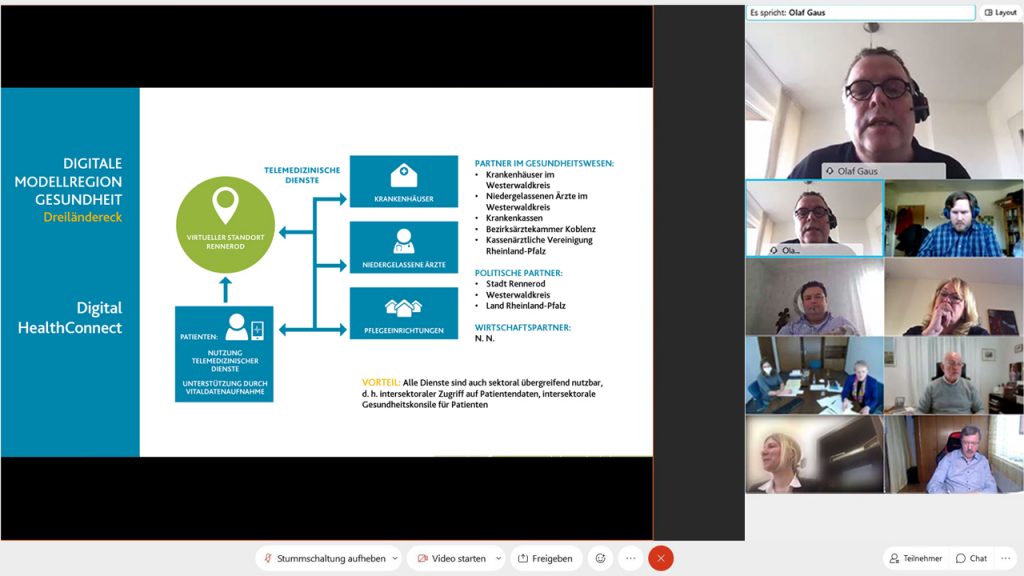Select thumbnail of man in red chair
Viewport: 1024px width, 576px height.
[954, 455]
